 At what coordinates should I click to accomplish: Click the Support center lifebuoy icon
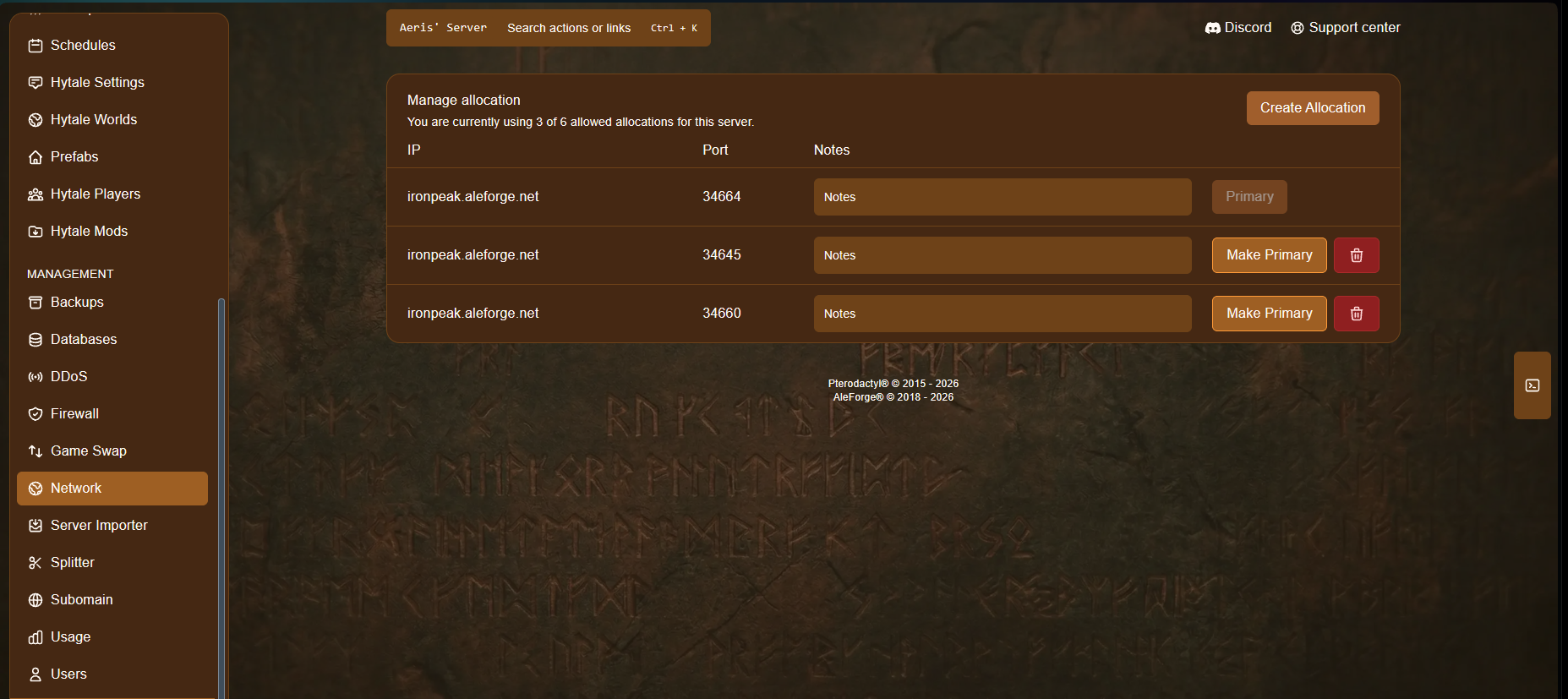(x=1298, y=28)
